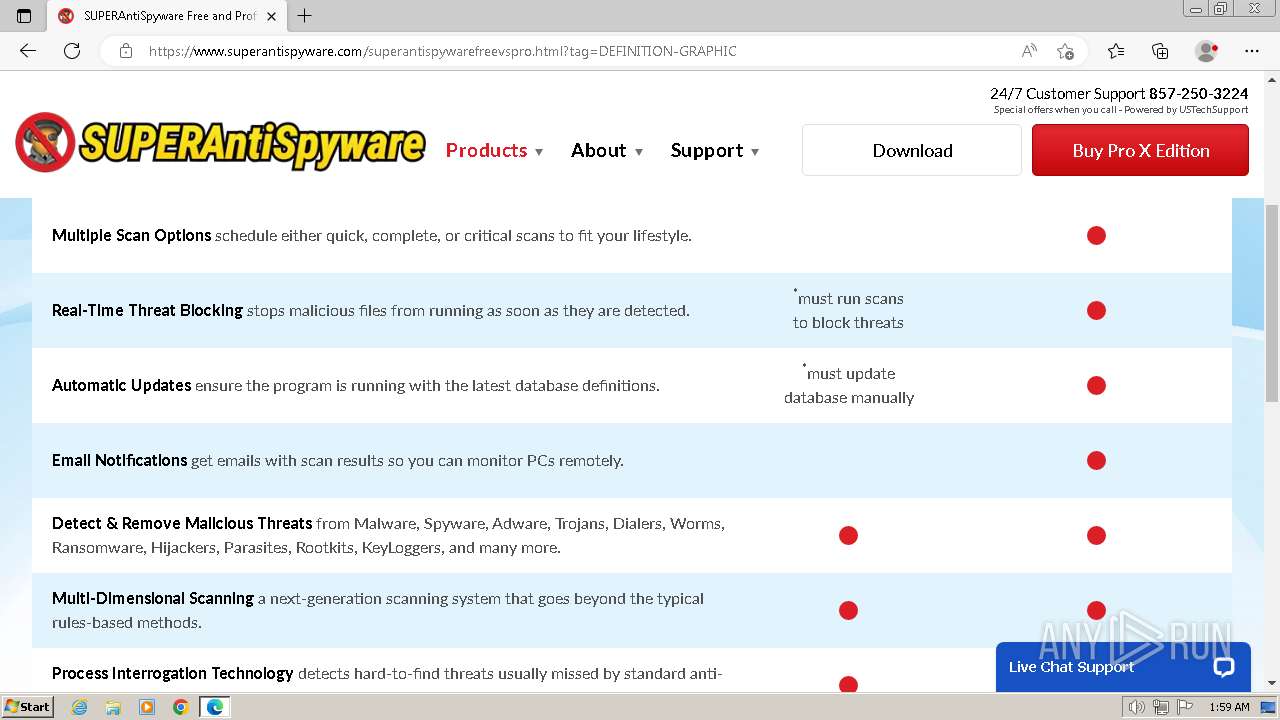This screenshot has width=1280, height=720.
Task: Open tab actions menu
Action: point(24,16)
